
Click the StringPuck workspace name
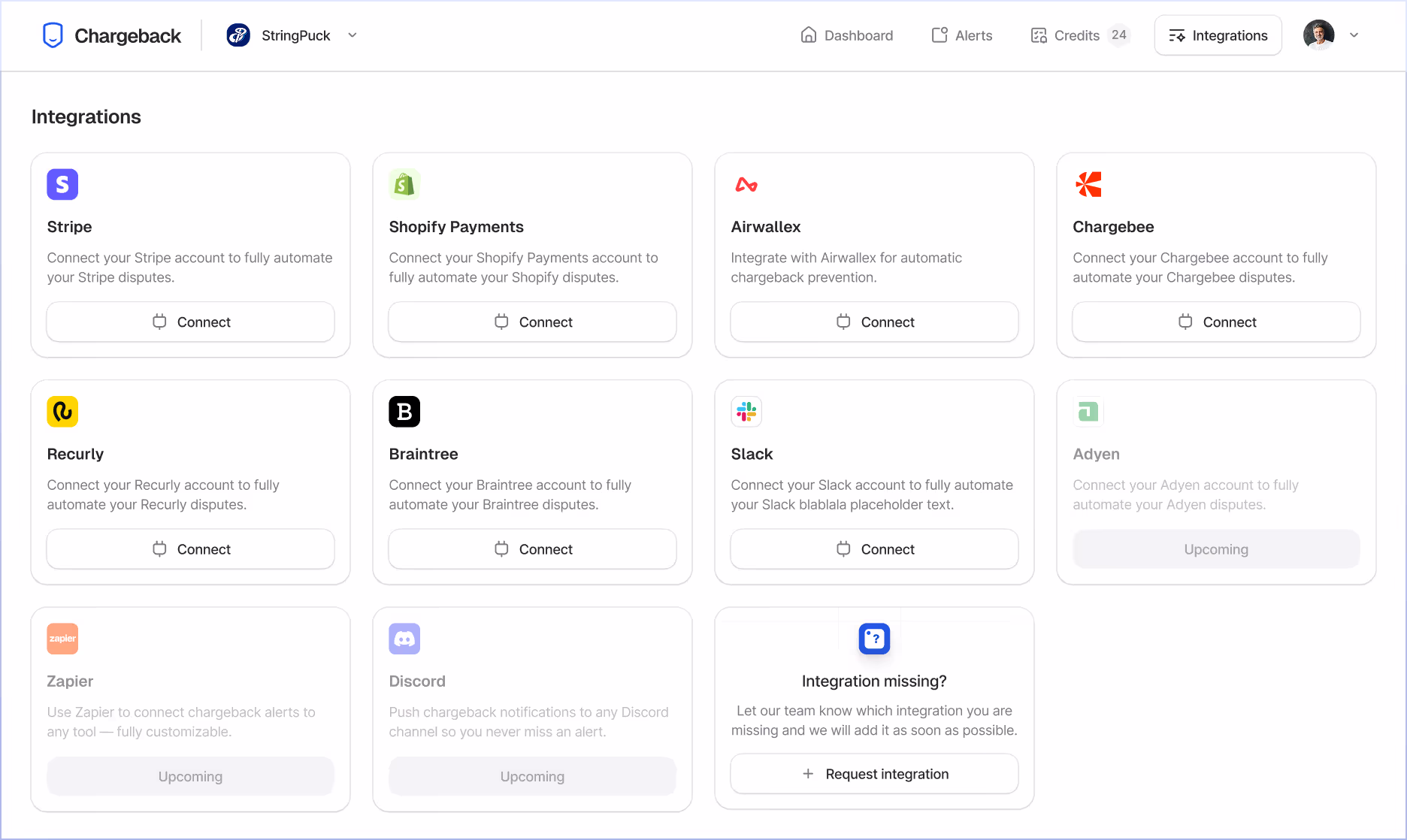click(x=295, y=35)
